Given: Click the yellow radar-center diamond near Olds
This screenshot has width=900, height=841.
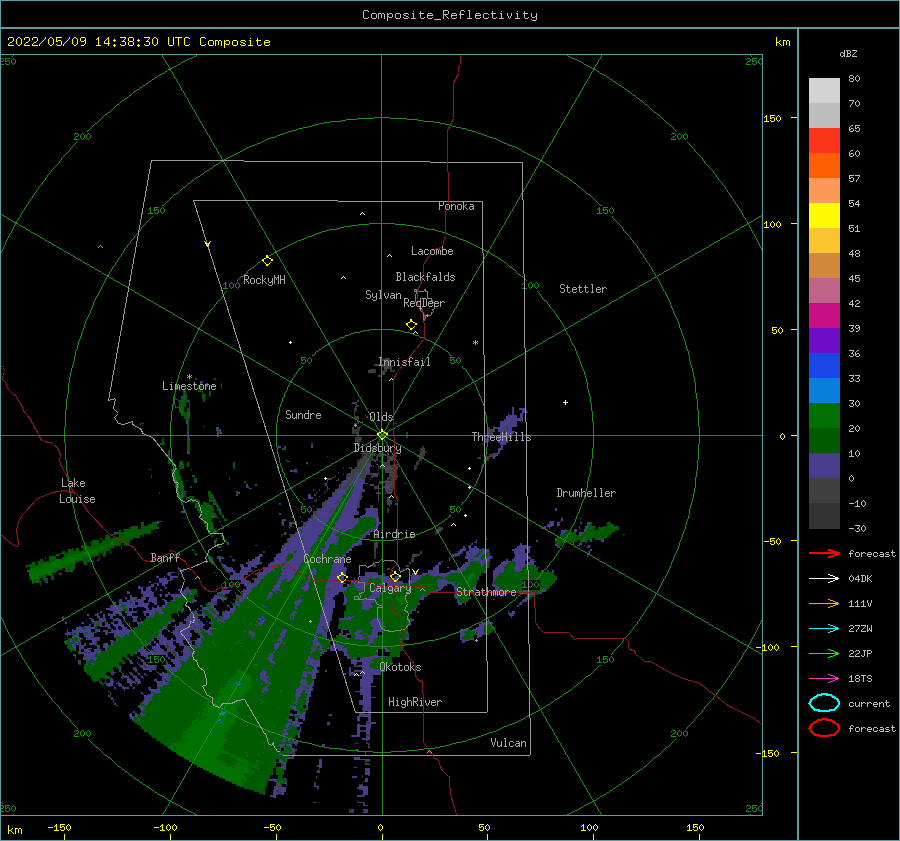Looking at the screenshot, I should coord(382,435).
